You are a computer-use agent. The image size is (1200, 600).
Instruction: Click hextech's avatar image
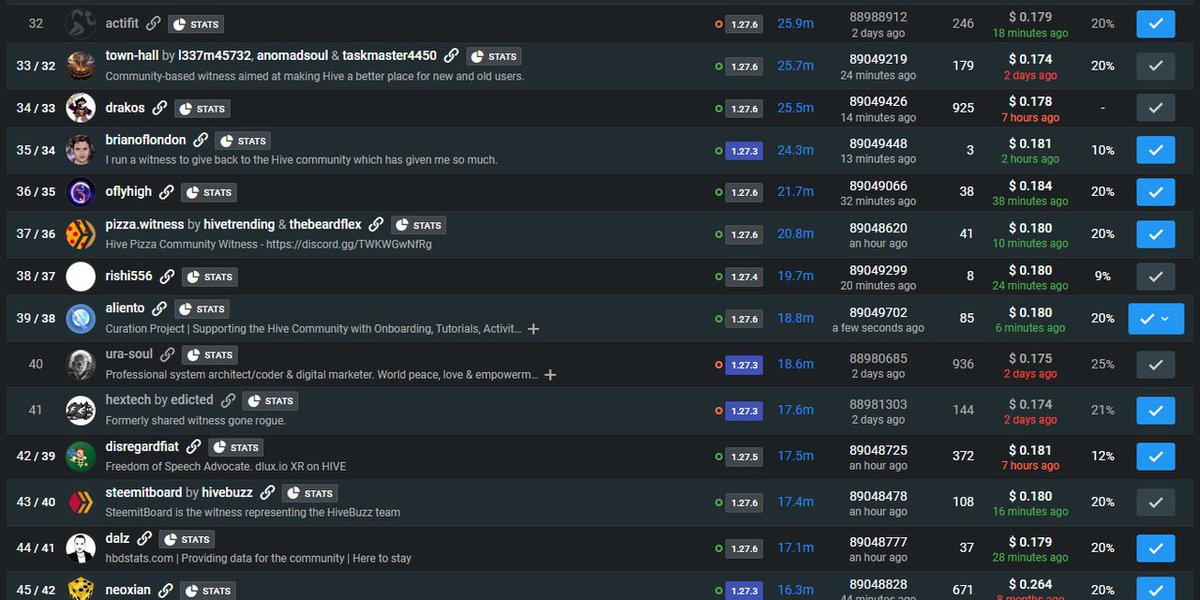(x=81, y=410)
